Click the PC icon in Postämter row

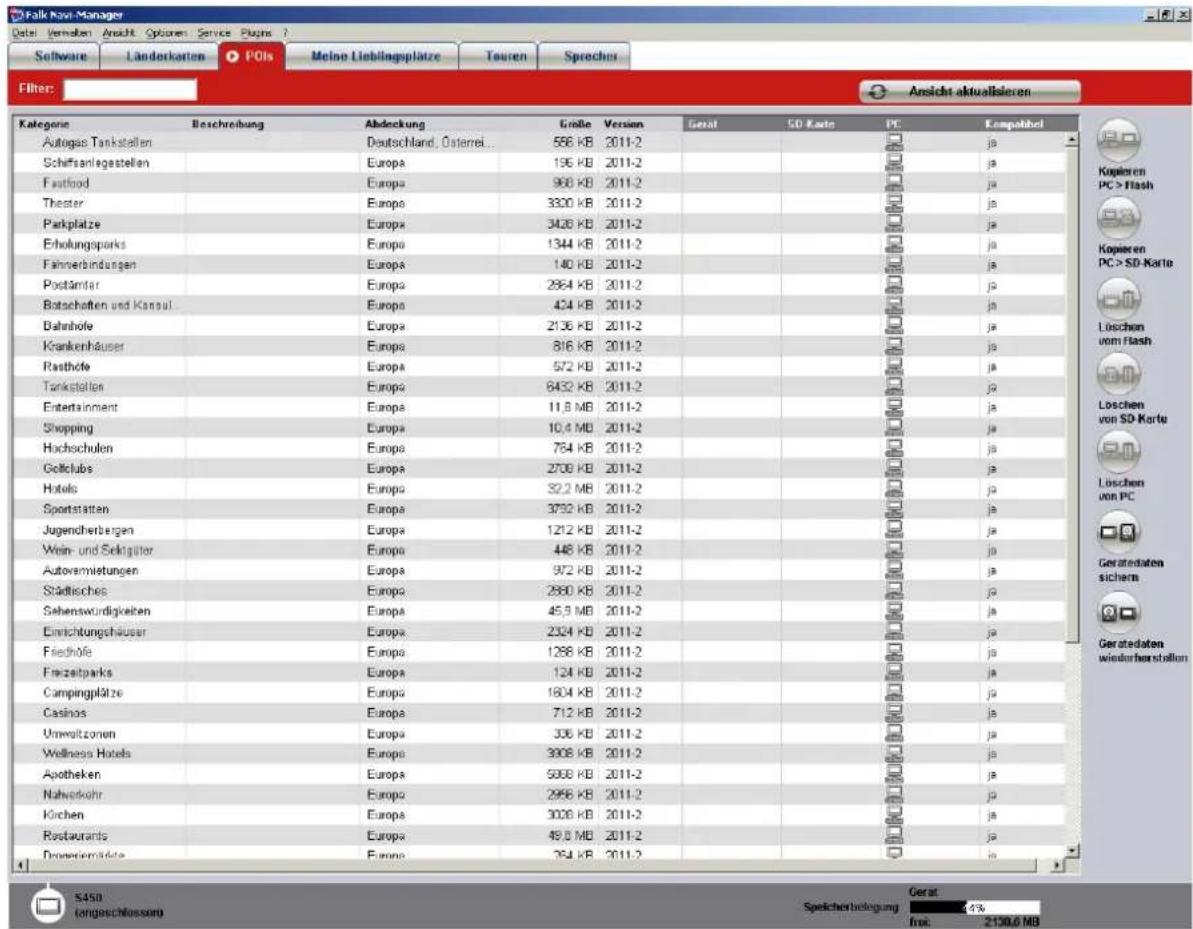(895, 285)
